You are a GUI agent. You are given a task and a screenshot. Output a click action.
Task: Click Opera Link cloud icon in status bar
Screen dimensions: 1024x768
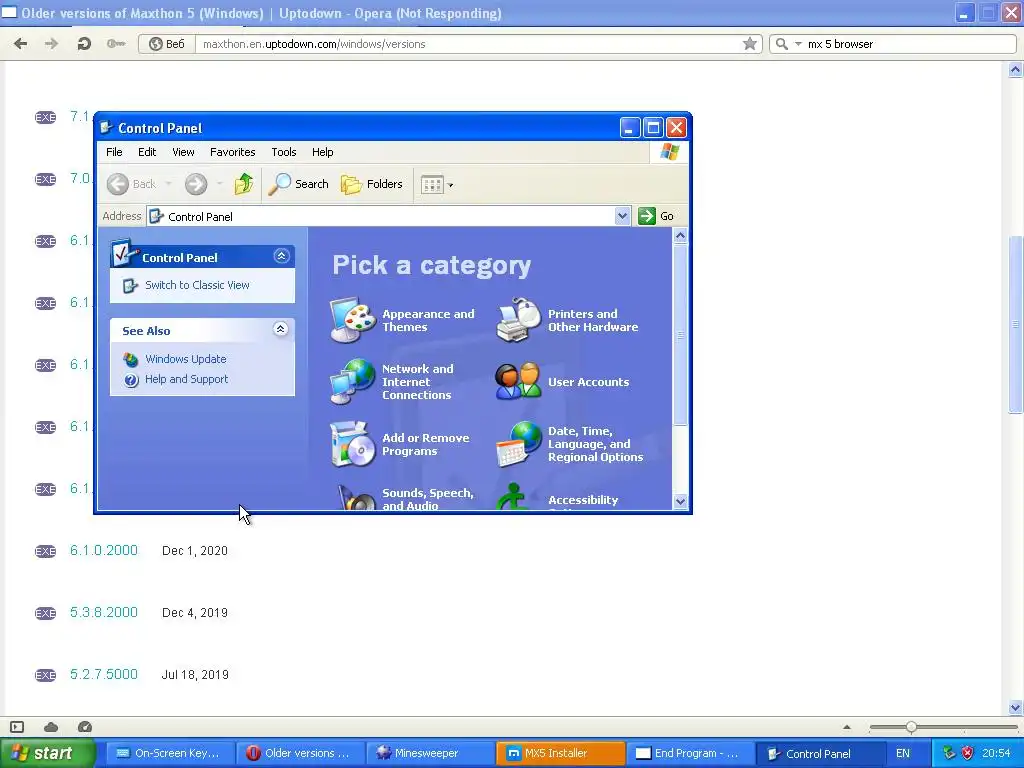click(x=51, y=727)
